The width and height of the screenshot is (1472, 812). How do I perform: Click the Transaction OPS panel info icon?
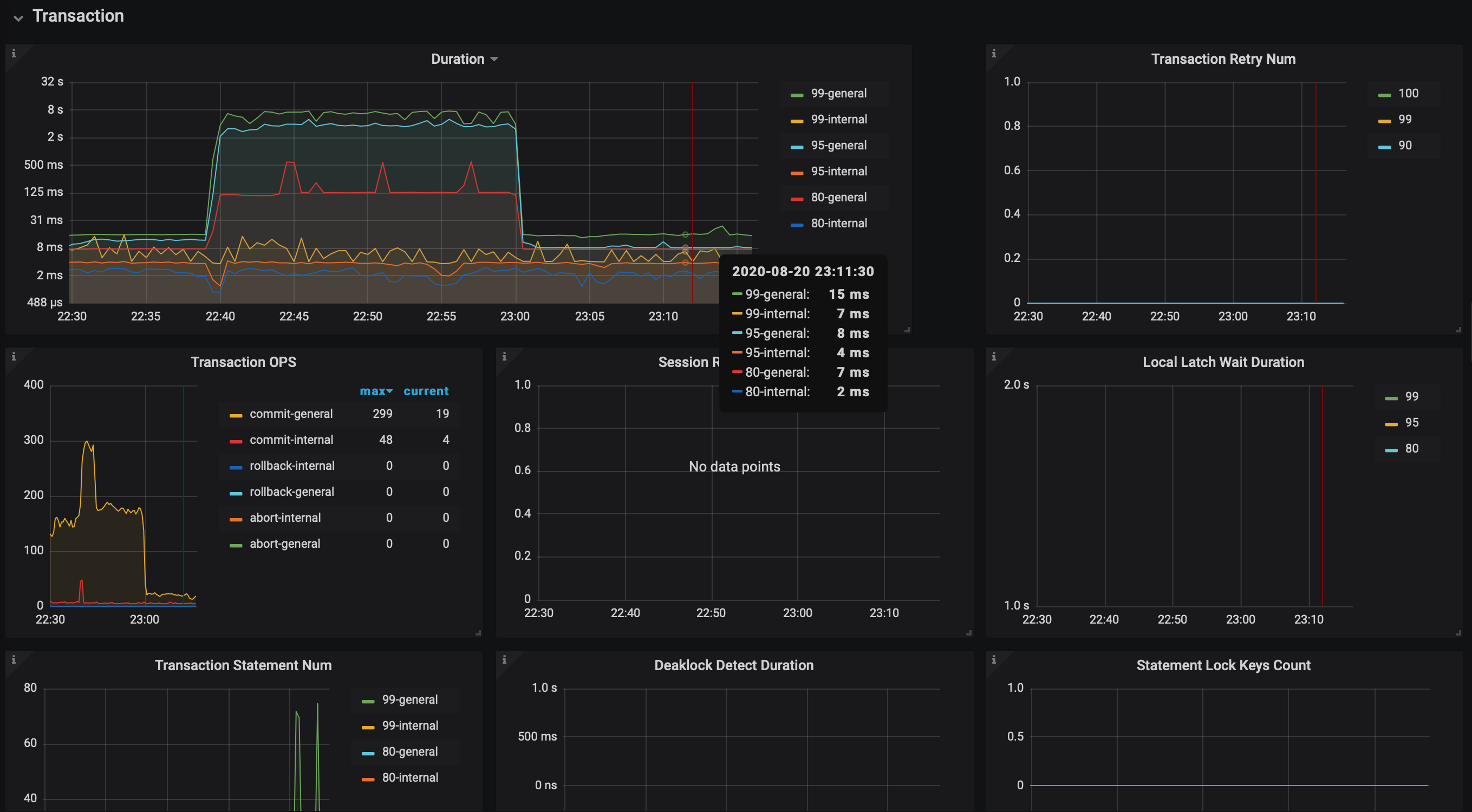point(14,356)
